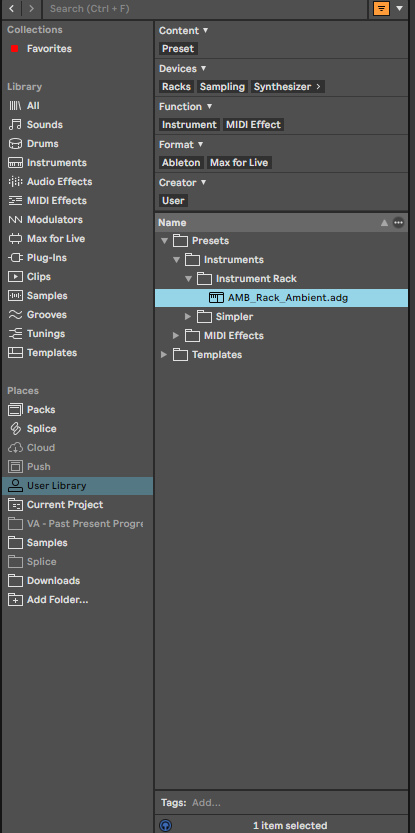Open the MIDI Effects icon
415x833 pixels.
(15, 201)
